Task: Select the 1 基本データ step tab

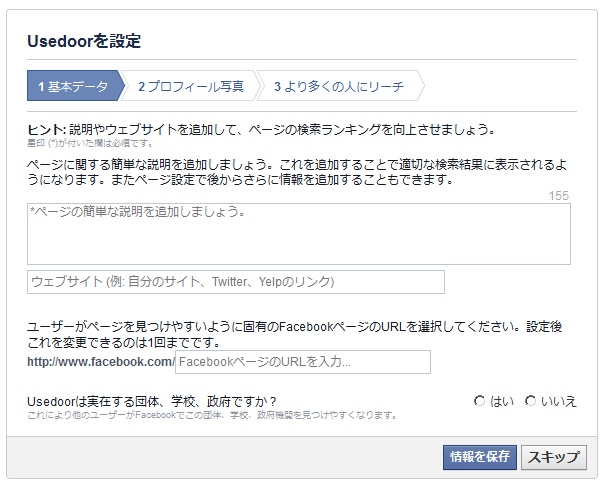Action: [x=76, y=86]
